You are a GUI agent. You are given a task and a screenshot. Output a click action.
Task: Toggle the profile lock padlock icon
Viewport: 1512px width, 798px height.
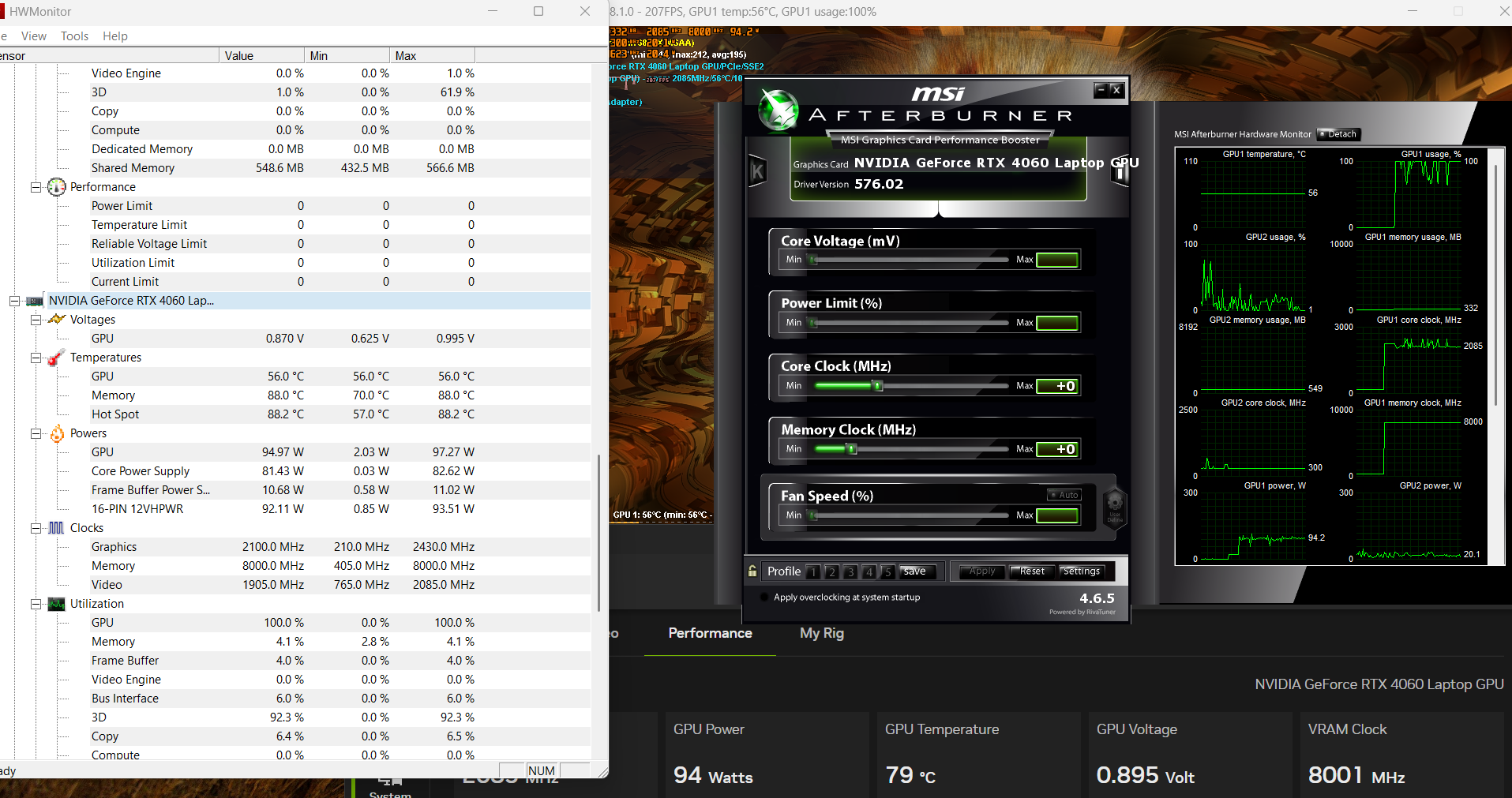[x=752, y=571]
